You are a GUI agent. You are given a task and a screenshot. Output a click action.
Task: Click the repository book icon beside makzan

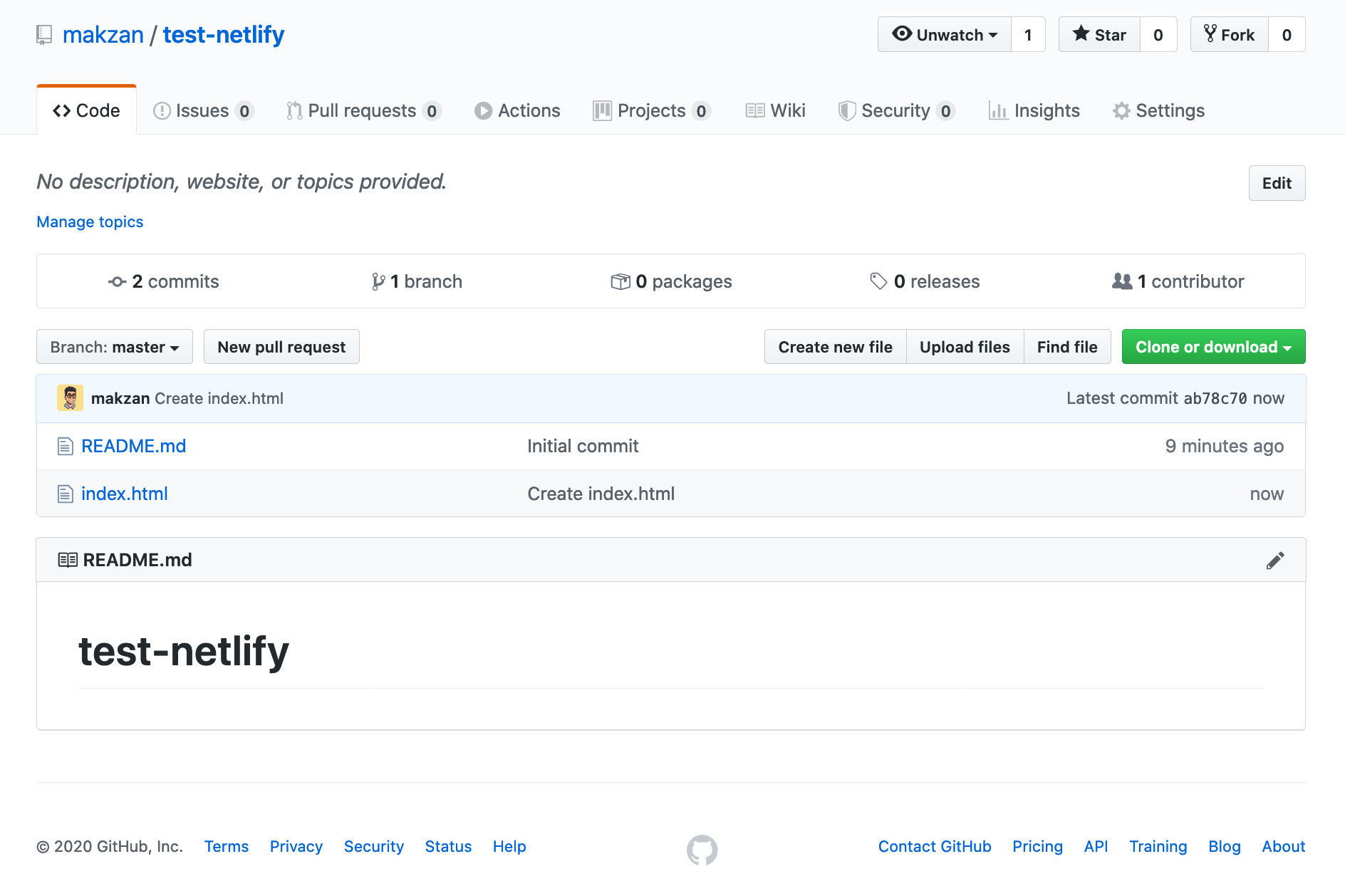point(44,34)
